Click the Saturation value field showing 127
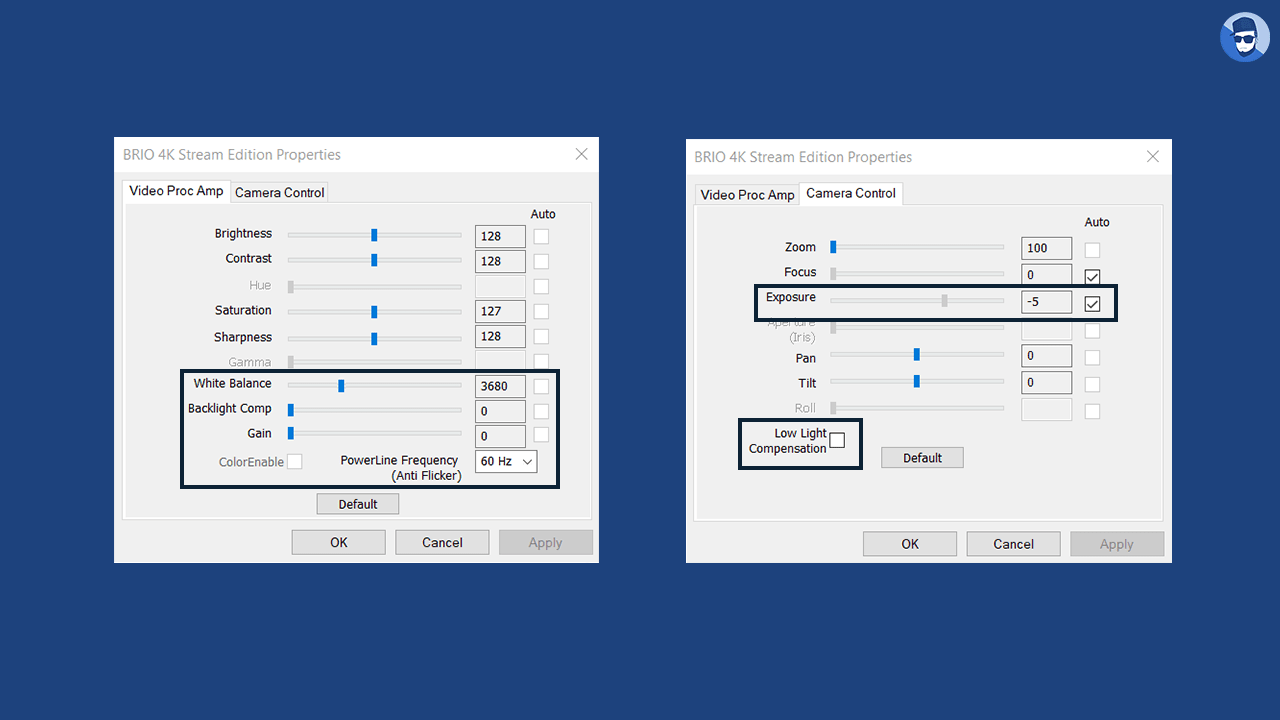Viewport: 1280px width, 720px height. tap(500, 311)
